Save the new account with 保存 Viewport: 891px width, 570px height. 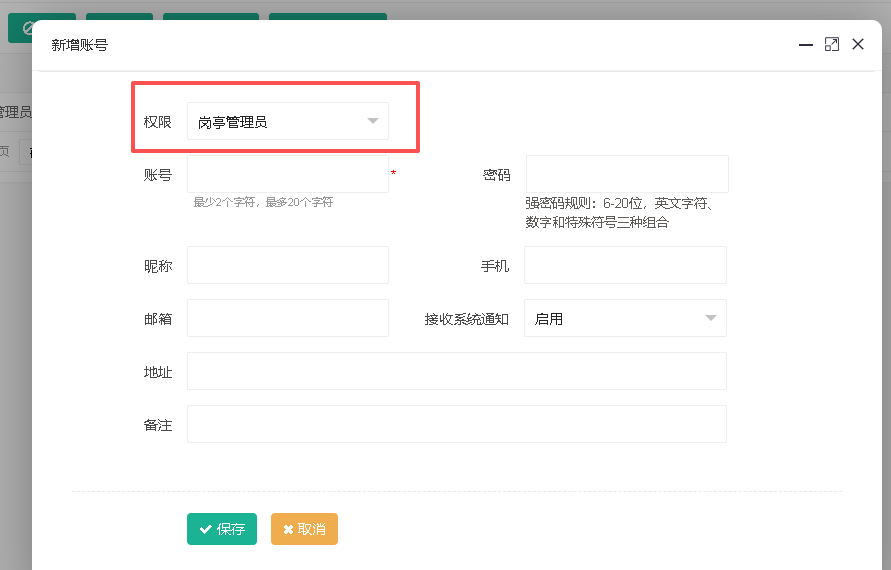tap(222, 529)
